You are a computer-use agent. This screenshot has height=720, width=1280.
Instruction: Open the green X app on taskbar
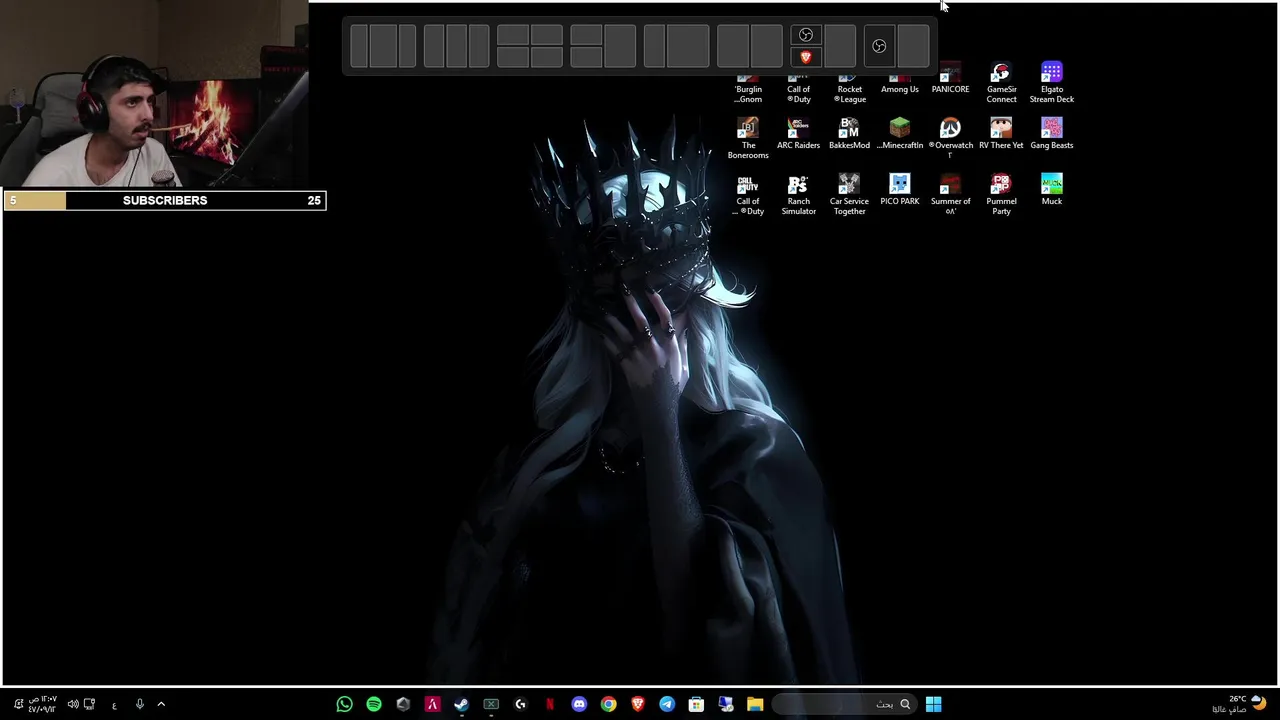coord(491,704)
